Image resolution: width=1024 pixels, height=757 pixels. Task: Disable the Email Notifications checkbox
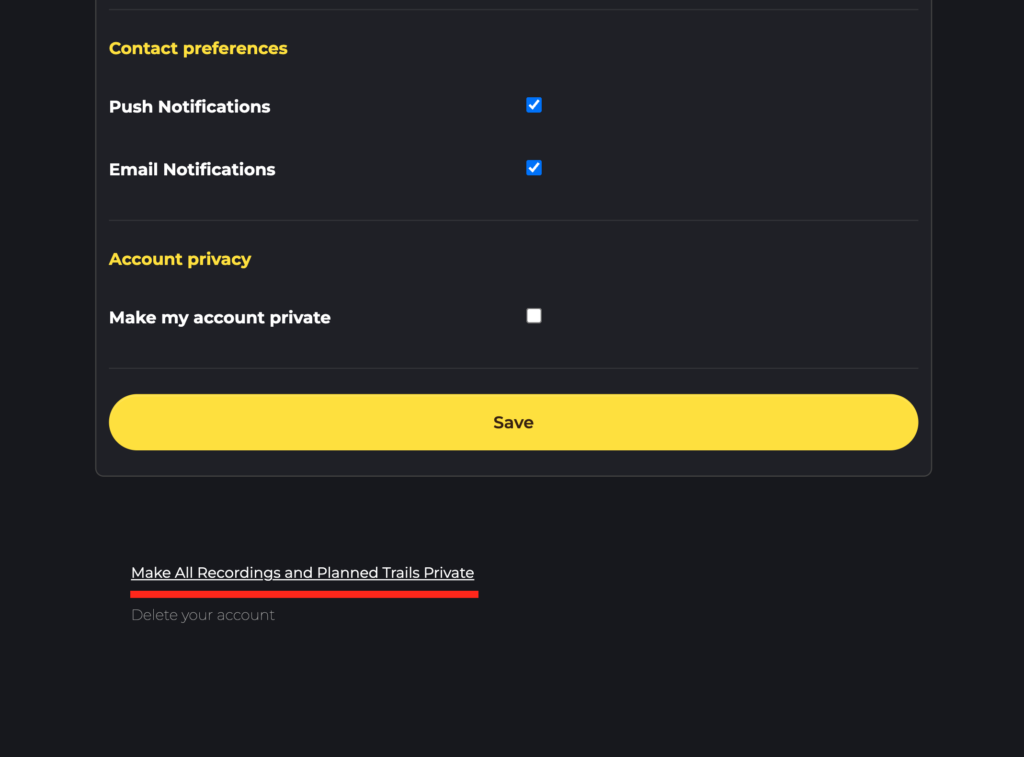534,168
